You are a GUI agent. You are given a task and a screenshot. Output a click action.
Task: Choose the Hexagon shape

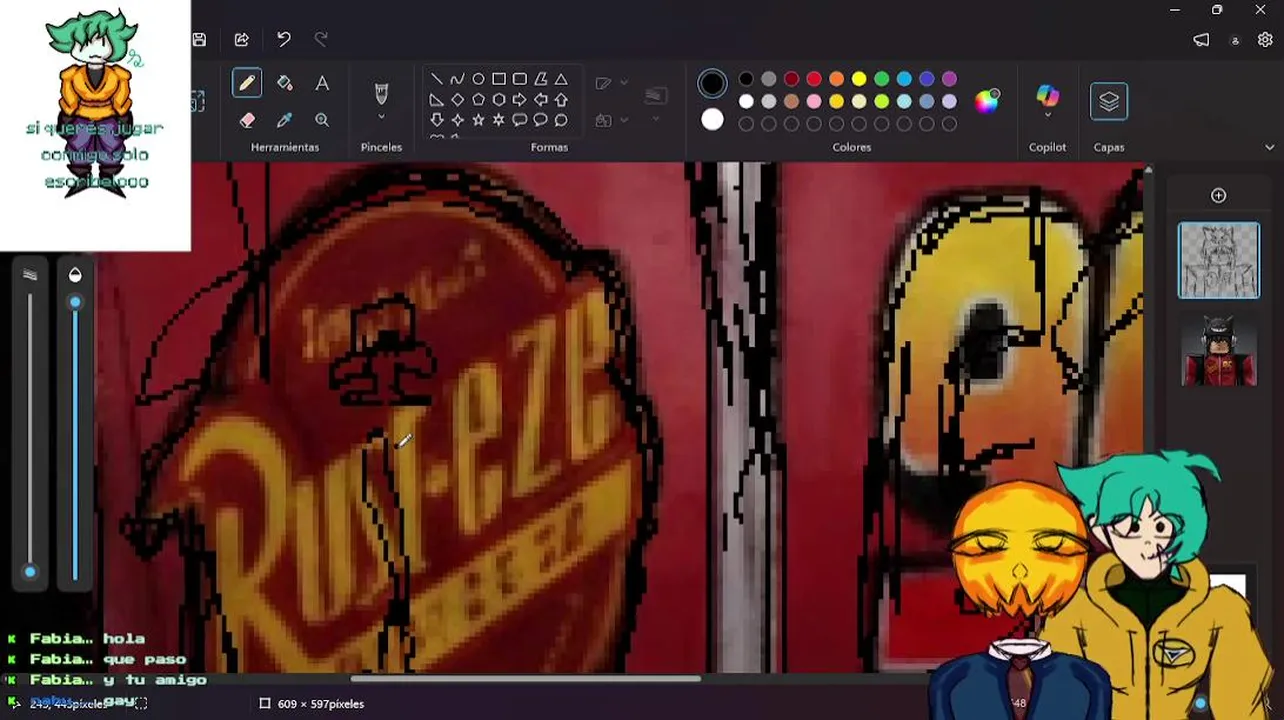499,100
